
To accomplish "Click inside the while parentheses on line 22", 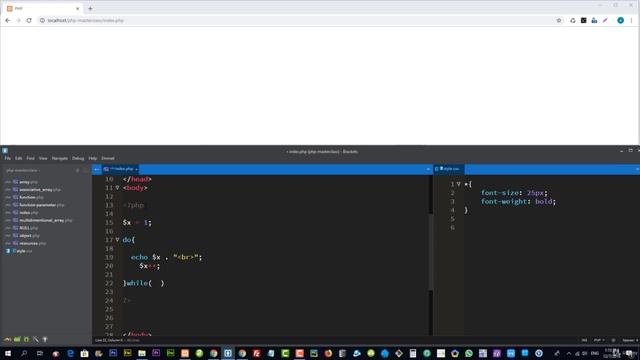I will (156, 283).
